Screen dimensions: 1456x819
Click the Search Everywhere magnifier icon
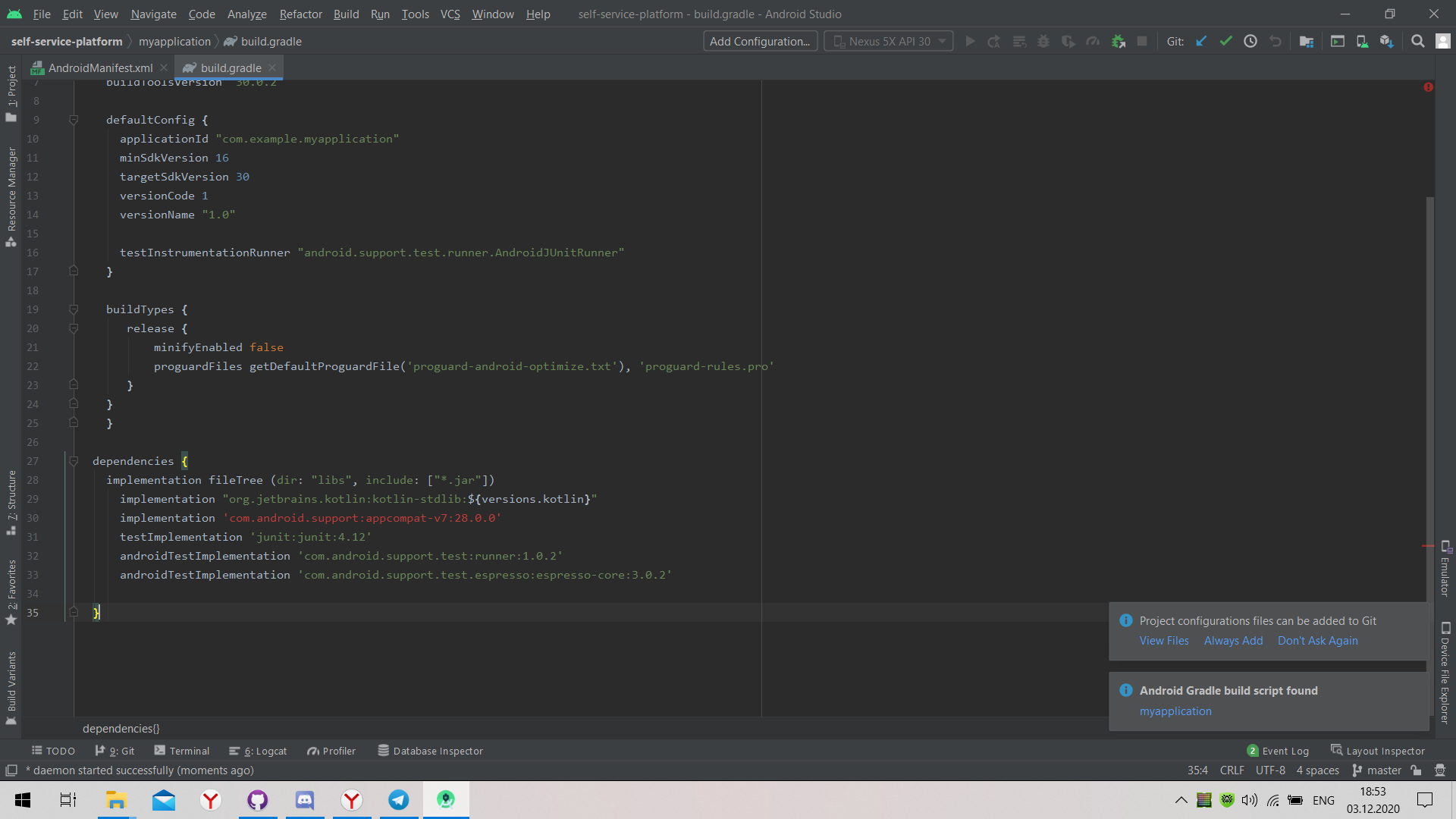[x=1417, y=42]
